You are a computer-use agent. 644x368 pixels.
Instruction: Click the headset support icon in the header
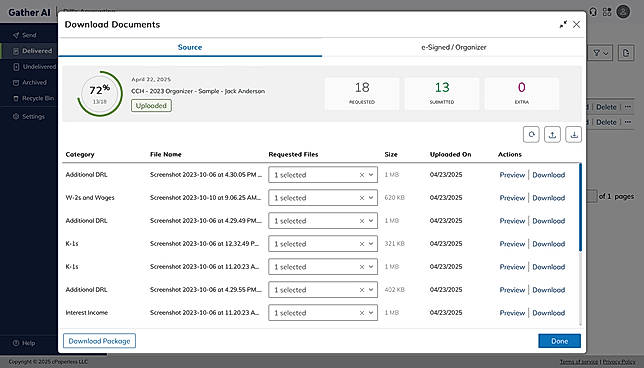(x=593, y=12)
